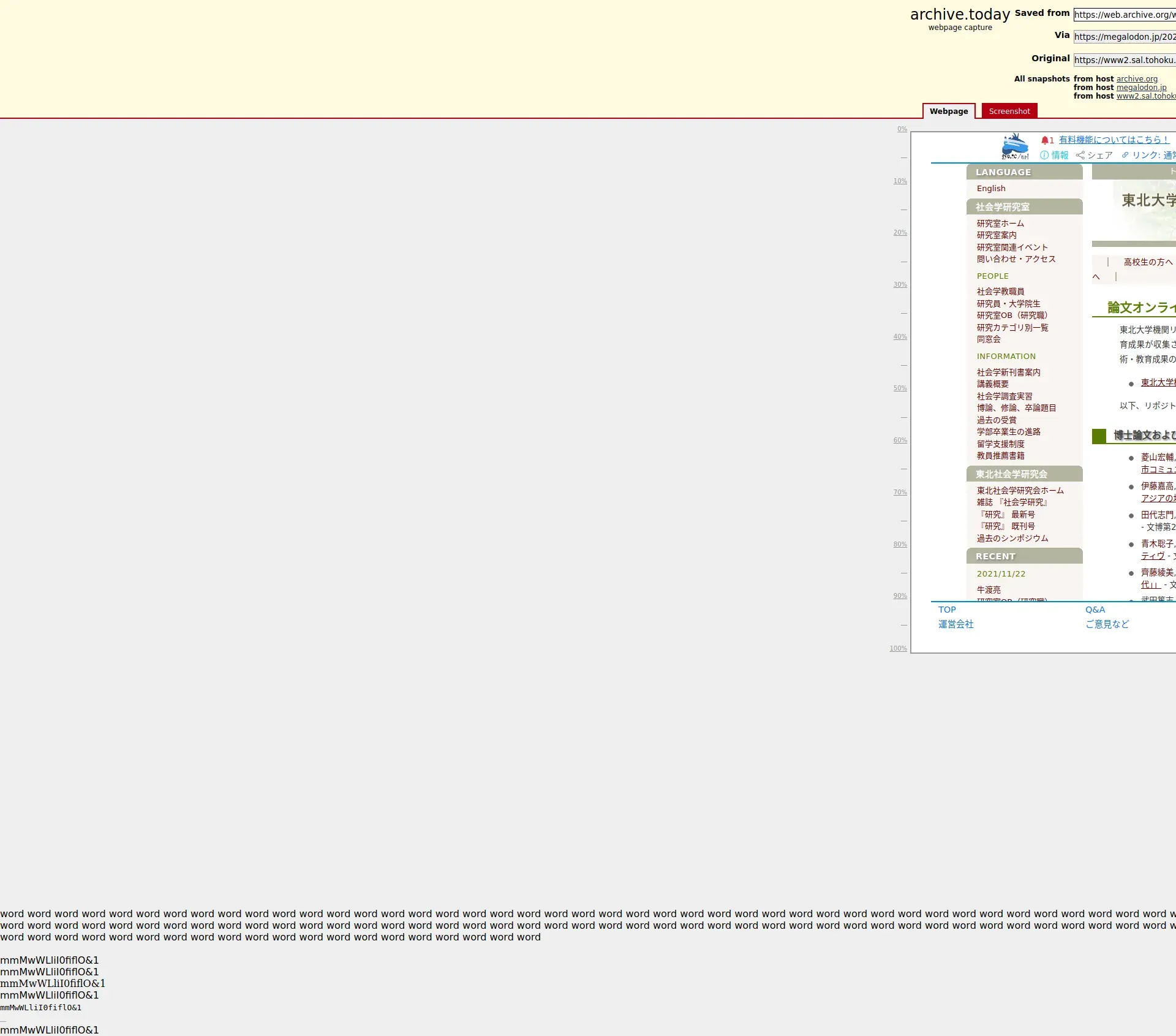Jump to 50% scroll position marker
Image resolution: width=1176 pixels, height=1036 pixels.
pyautogui.click(x=900, y=388)
